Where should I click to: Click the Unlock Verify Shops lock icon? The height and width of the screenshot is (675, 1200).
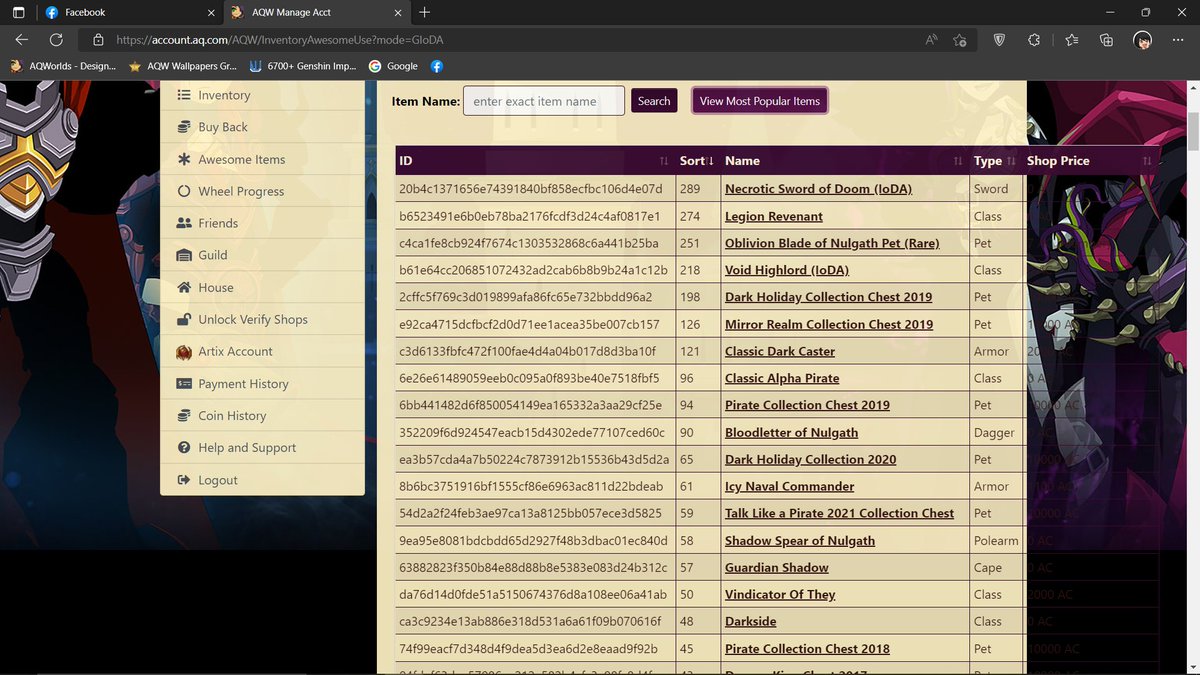[x=183, y=319]
